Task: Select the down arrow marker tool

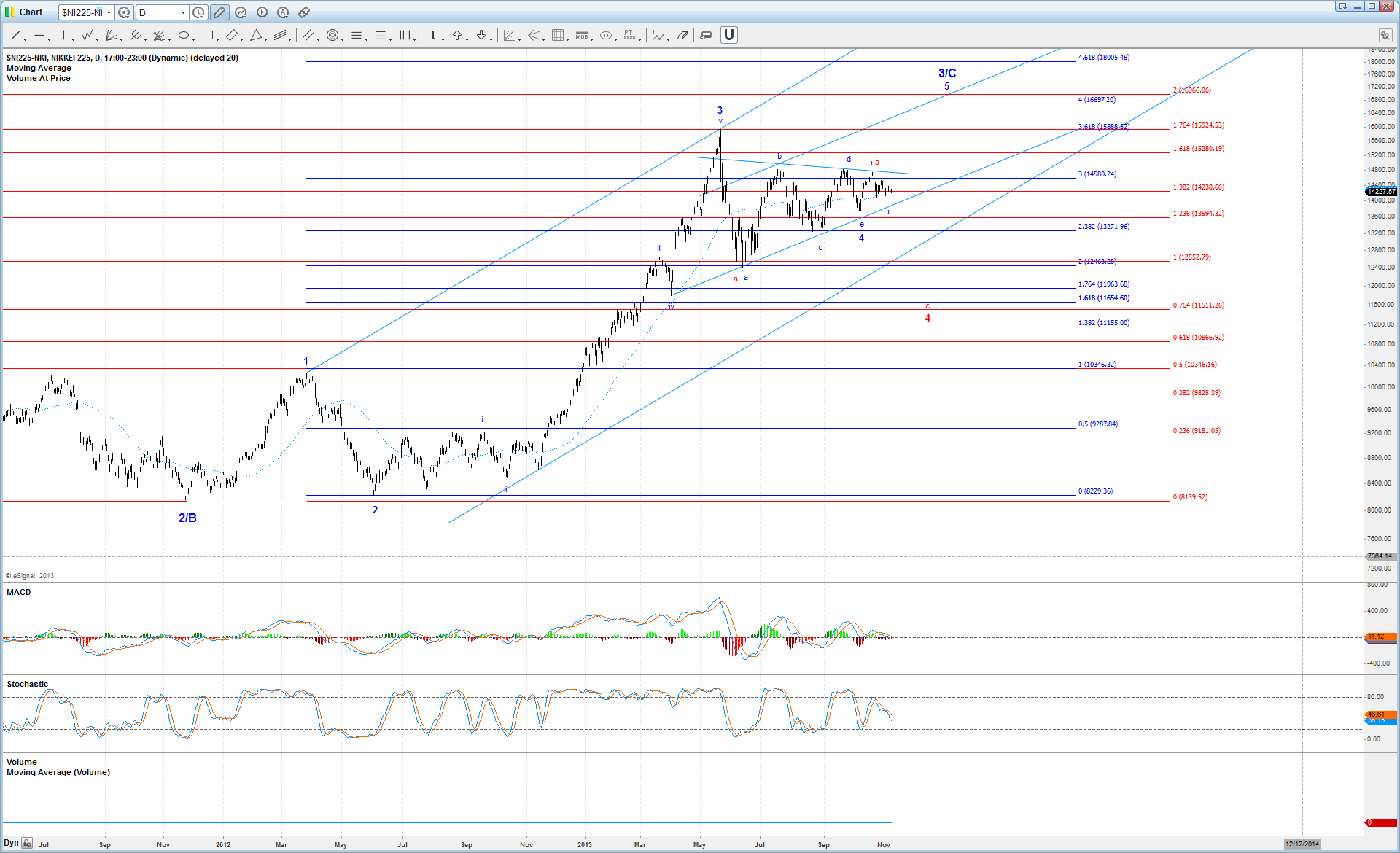Action: tap(481, 35)
